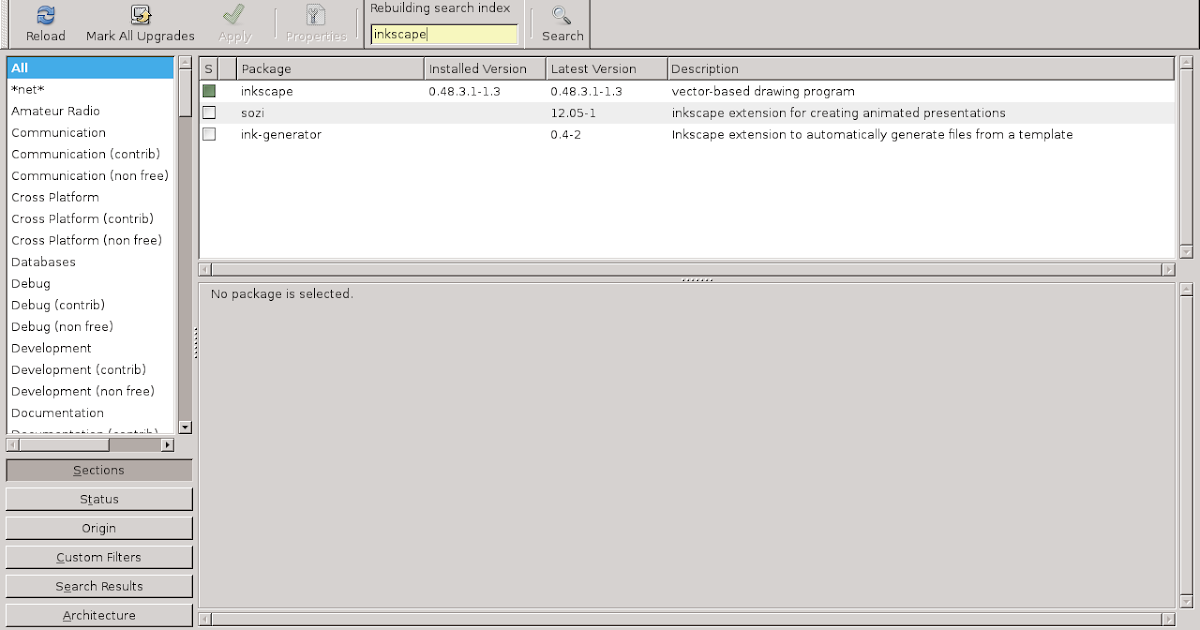Image resolution: width=1200 pixels, height=630 pixels.
Task: Mark the ink-generator package checkbox
Action: (209, 134)
